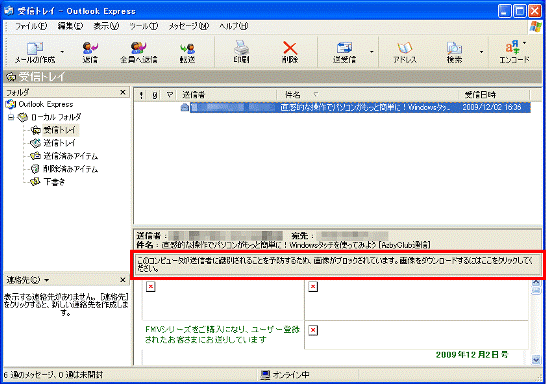Open the メッセージ(M) menu
The height and width of the screenshot is (384, 546).
[x=189, y=26]
